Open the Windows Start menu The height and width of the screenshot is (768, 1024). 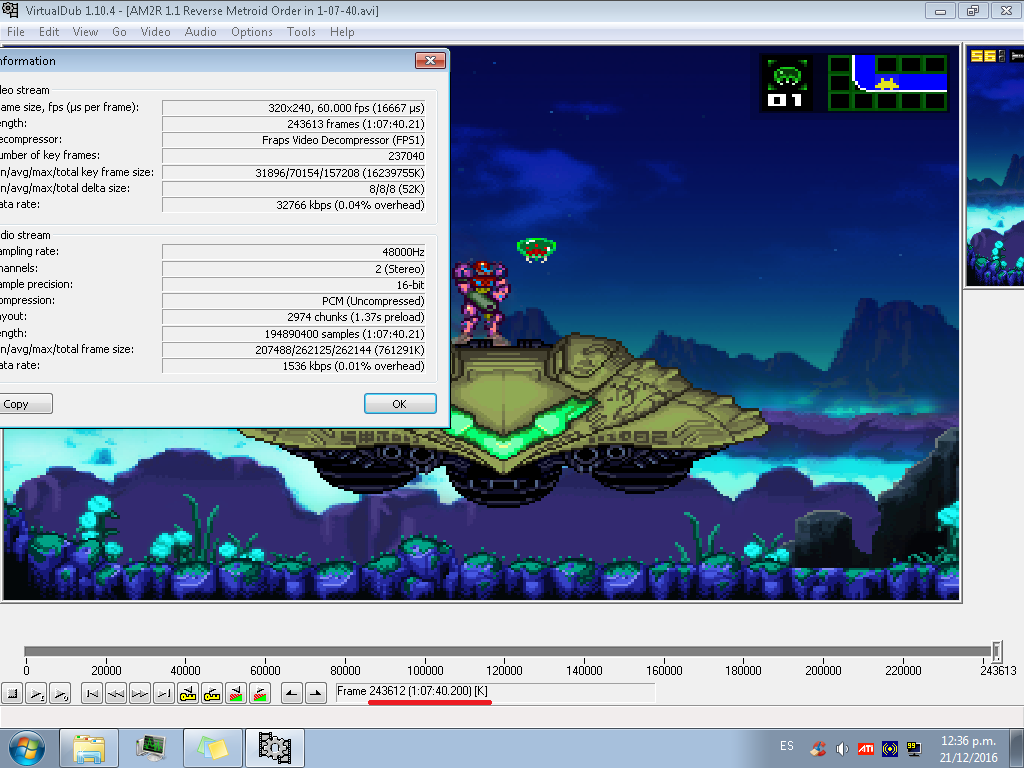pos(27,748)
